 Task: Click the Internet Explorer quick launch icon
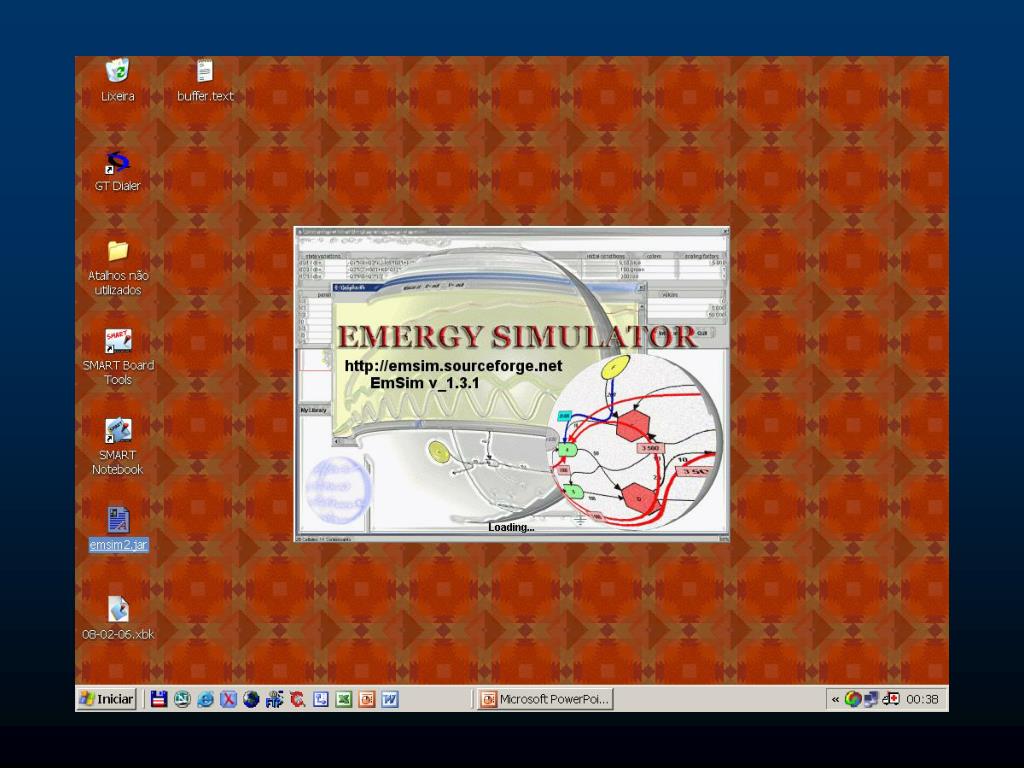pos(205,699)
